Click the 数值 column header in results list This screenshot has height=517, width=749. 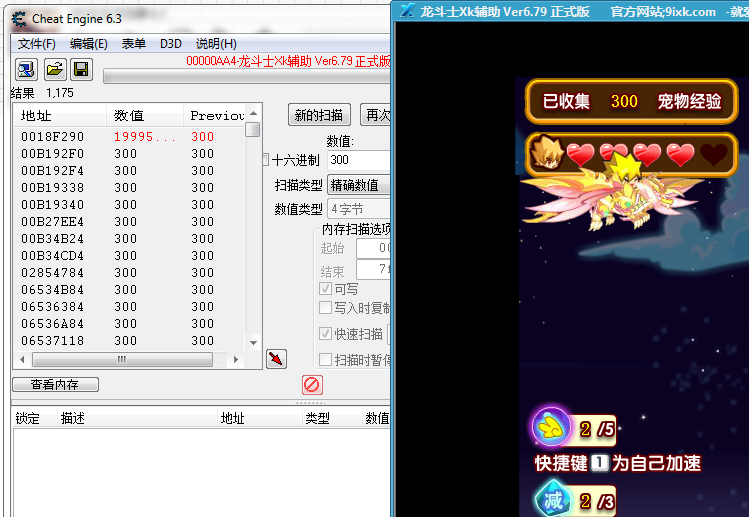tap(145, 116)
